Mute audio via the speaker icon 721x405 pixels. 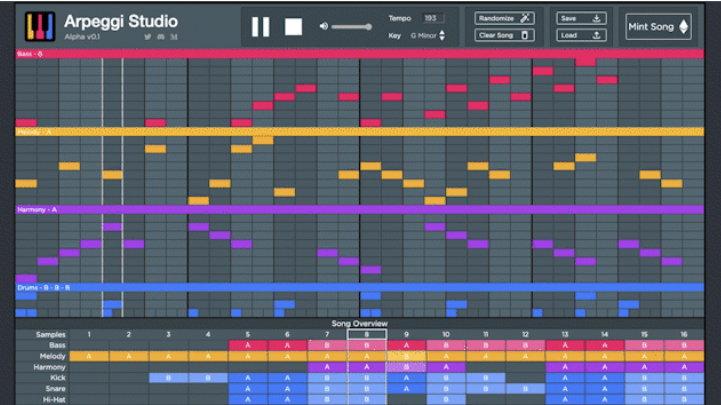(x=324, y=26)
